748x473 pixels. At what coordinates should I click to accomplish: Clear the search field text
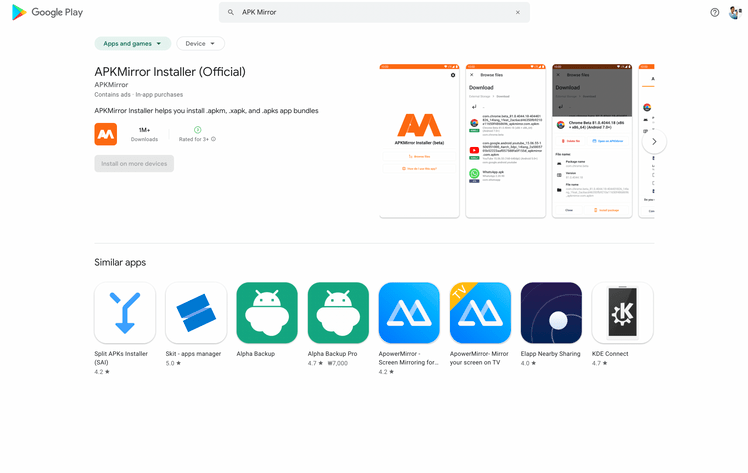click(517, 12)
